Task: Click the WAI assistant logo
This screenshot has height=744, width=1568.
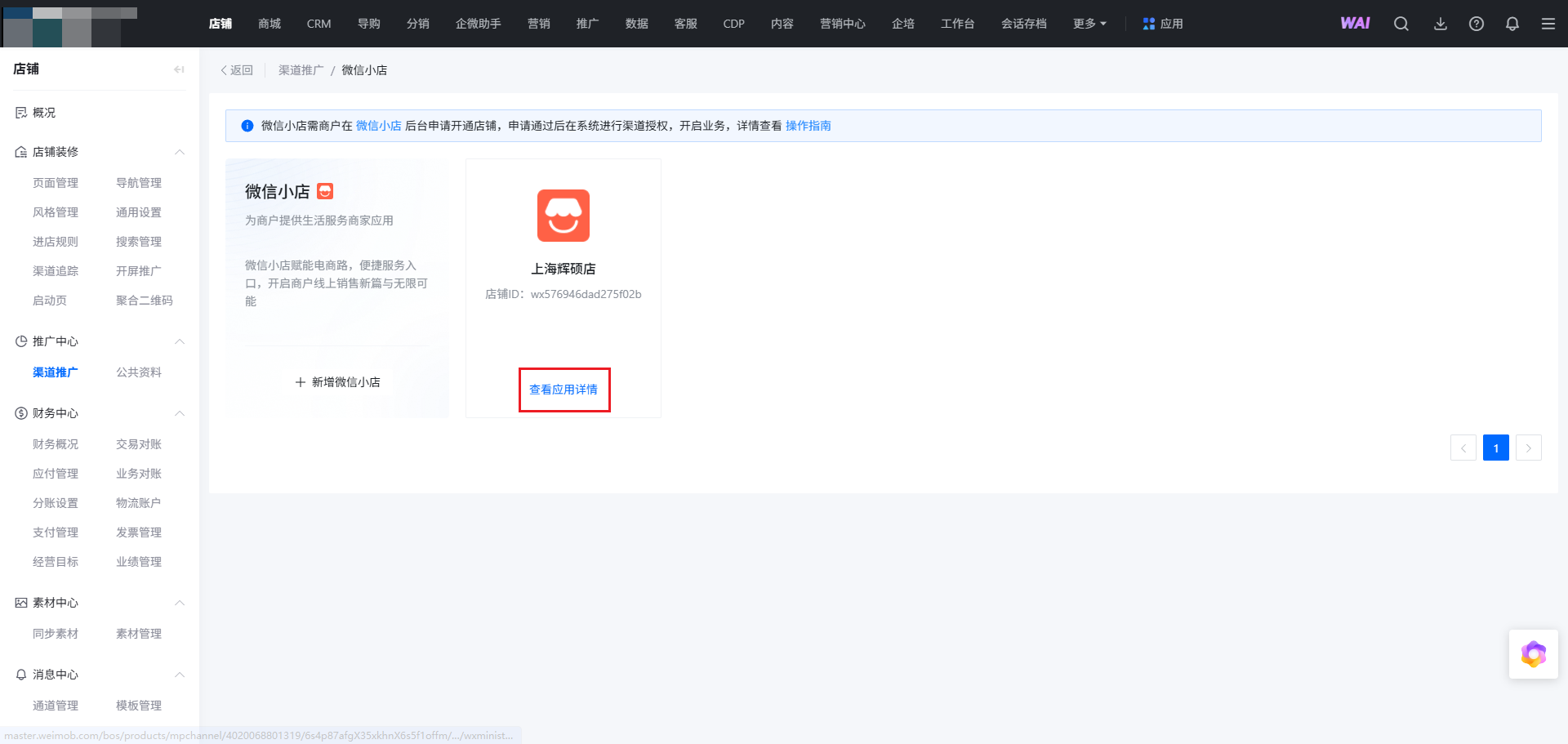Action: (x=1355, y=24)
